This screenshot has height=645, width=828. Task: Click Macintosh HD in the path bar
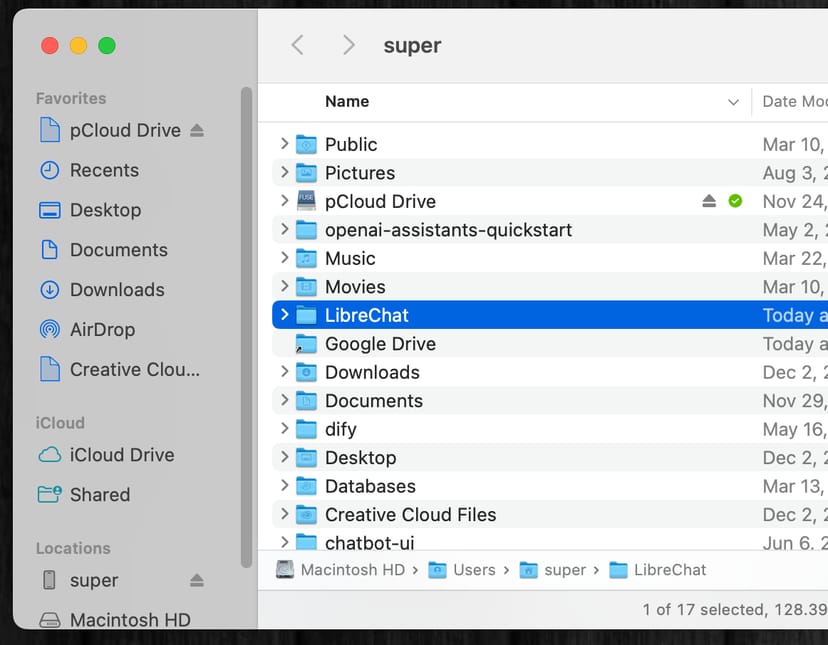point(352,570)
